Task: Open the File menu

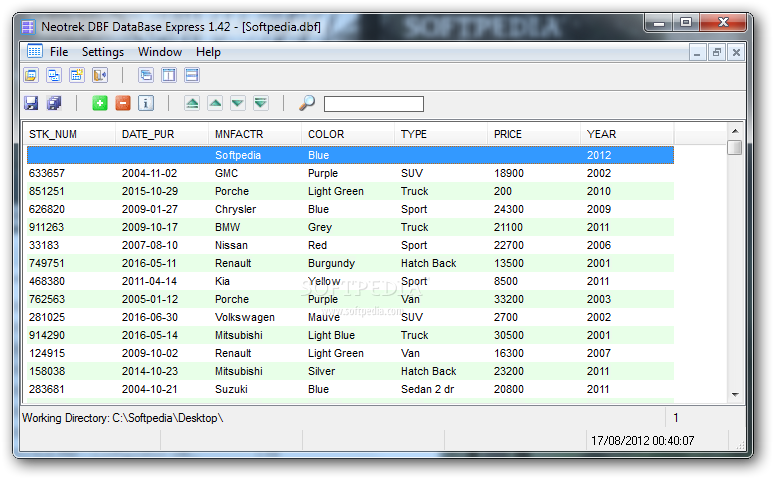Action: pyautogui.click(x=59, y=52)
